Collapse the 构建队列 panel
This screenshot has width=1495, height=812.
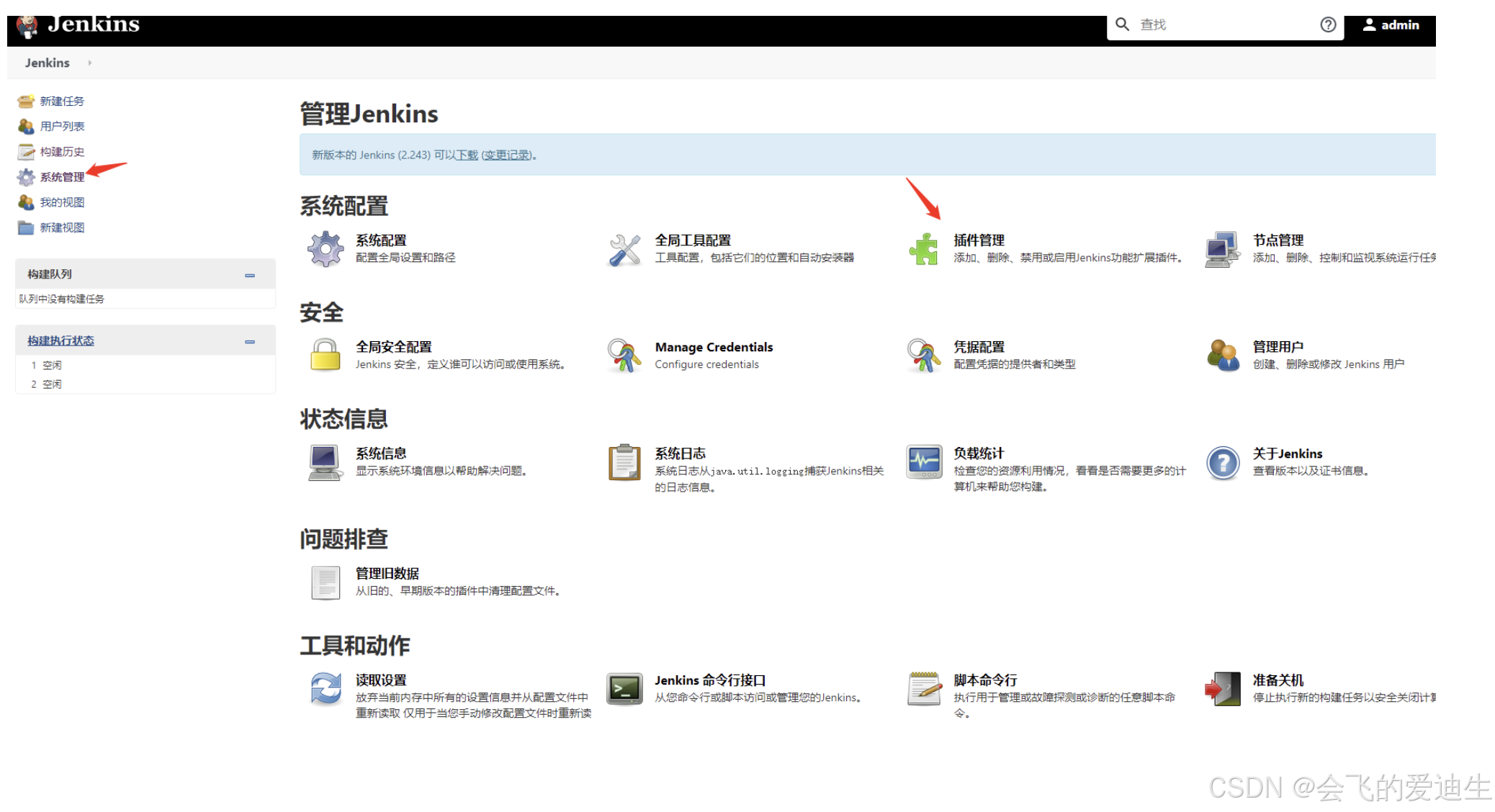point(250,275)
